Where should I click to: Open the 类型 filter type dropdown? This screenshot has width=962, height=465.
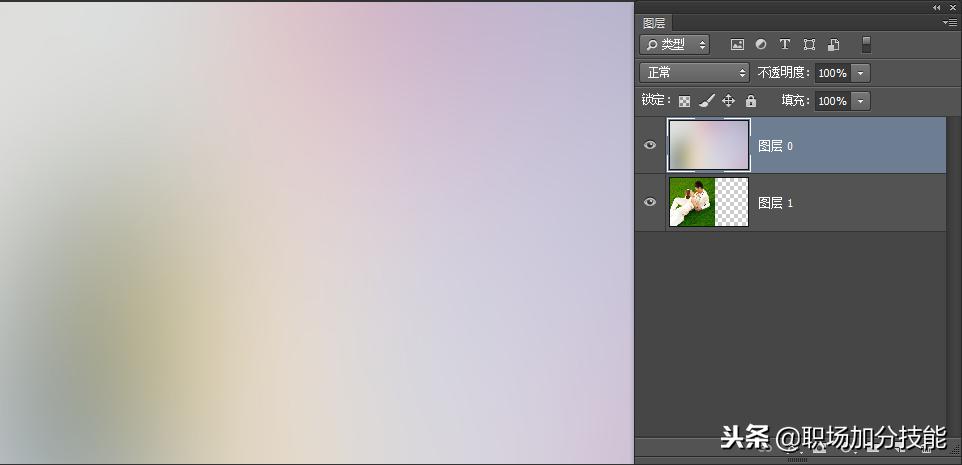[x=675, y=44]
